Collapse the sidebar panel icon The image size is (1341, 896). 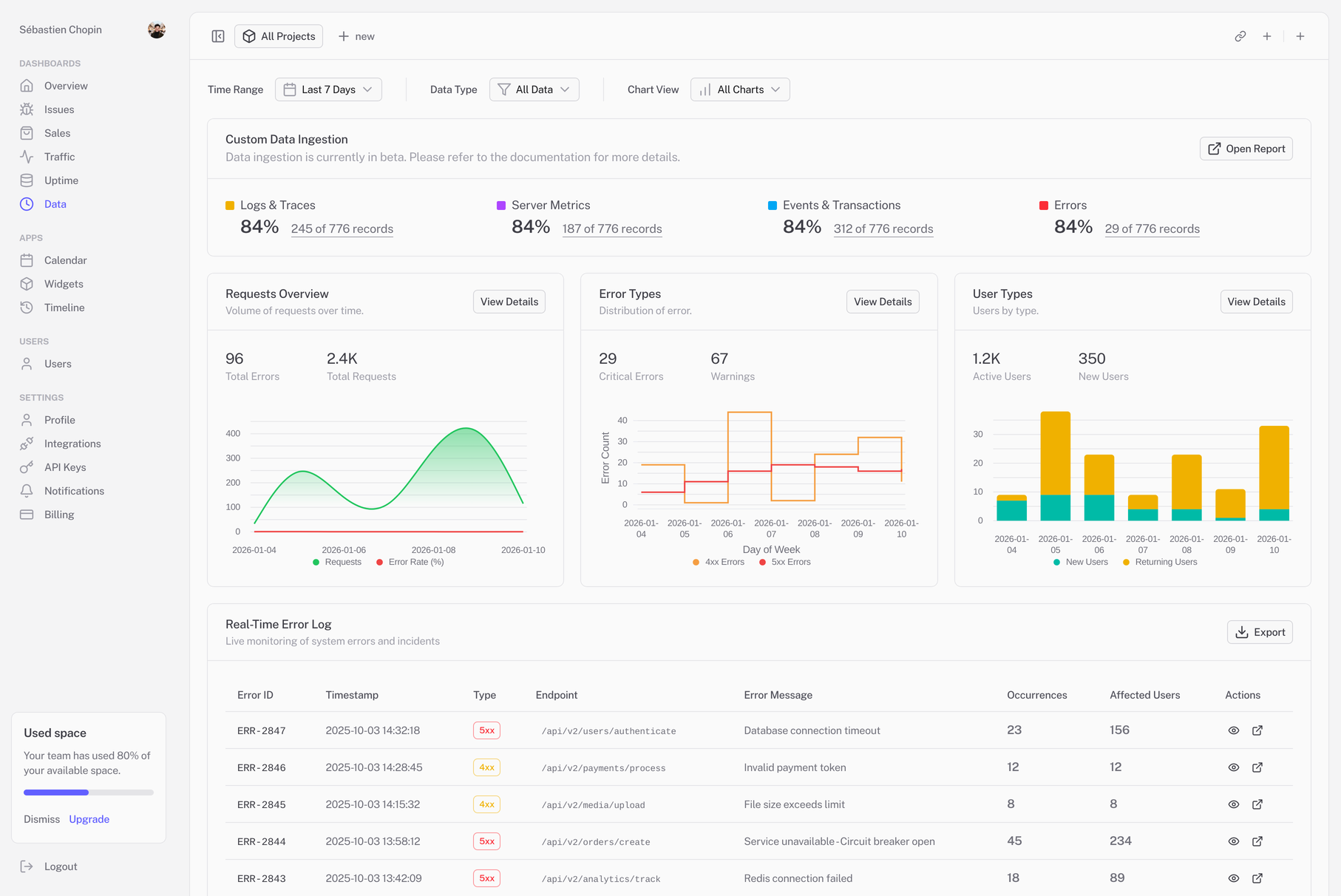click(x=218, y=36)
